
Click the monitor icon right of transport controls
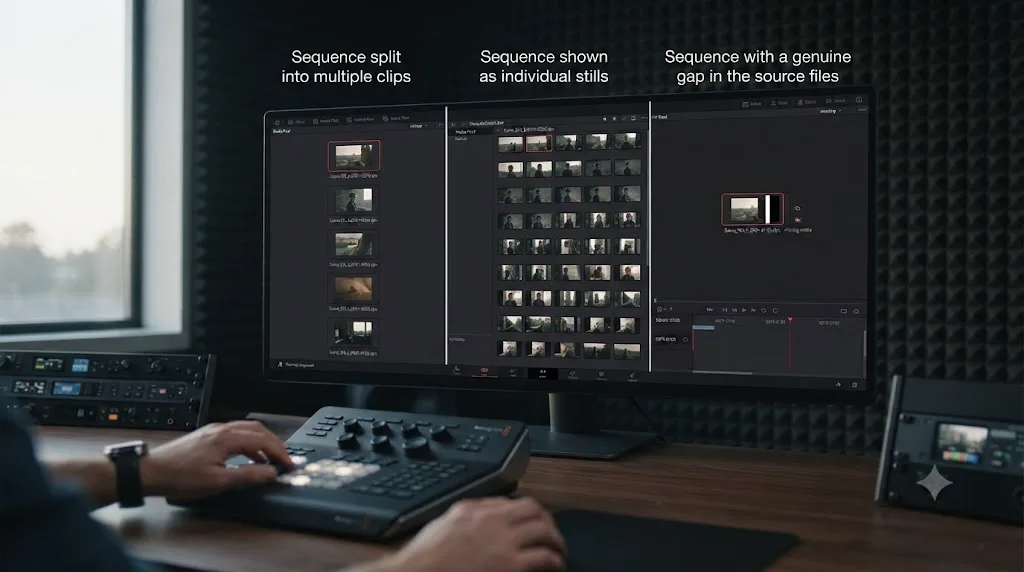coord(843,311)
